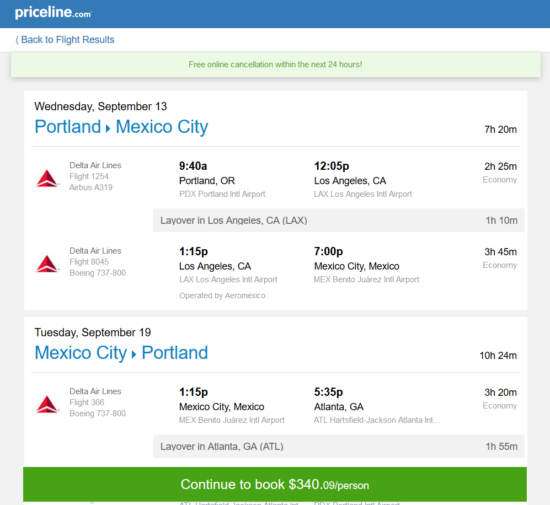
Task: Click the priceline.com logo
Action: [x=53, y=13]
